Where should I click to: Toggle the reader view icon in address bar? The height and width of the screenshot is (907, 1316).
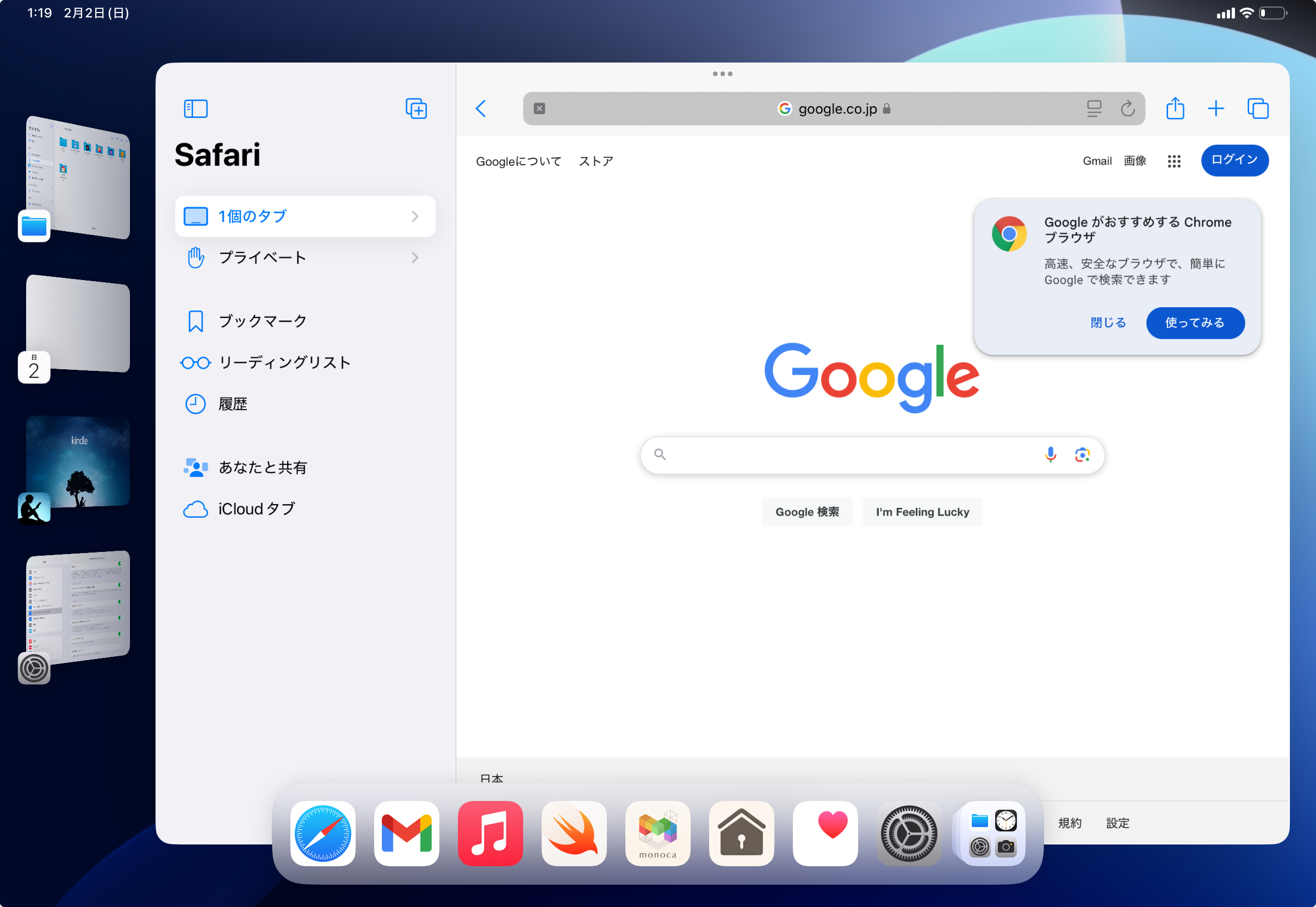[1094, 109]
